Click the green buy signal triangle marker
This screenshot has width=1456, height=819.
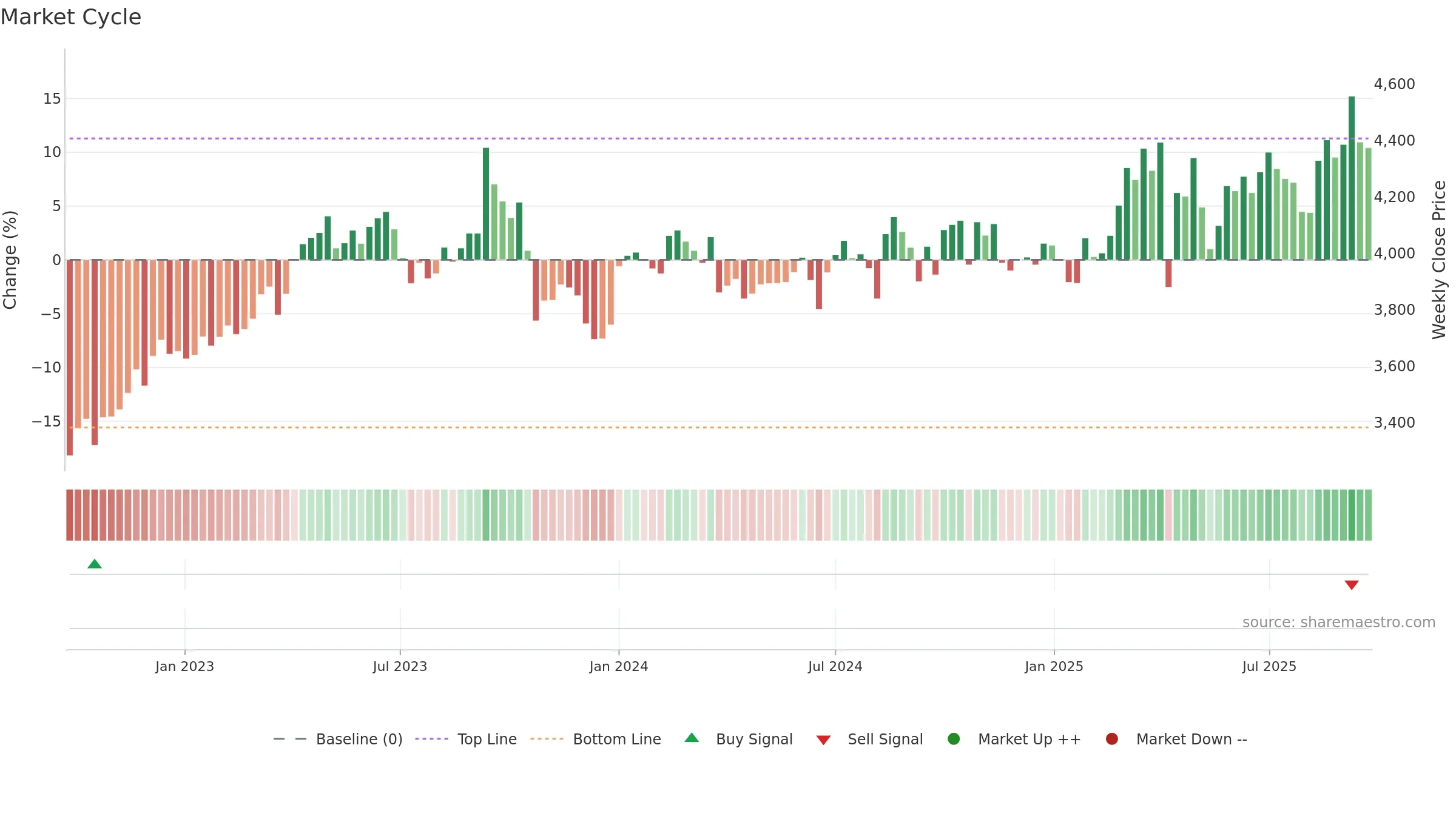(x=95, y=564)
